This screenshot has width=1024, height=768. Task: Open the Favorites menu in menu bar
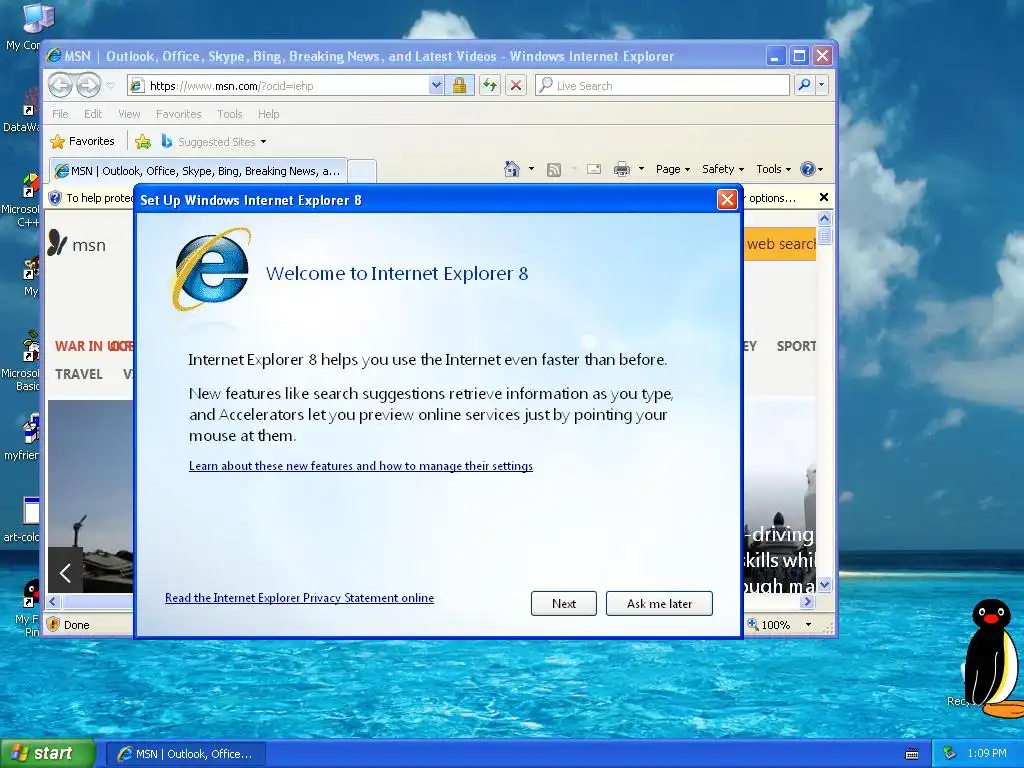click(178, 114)
